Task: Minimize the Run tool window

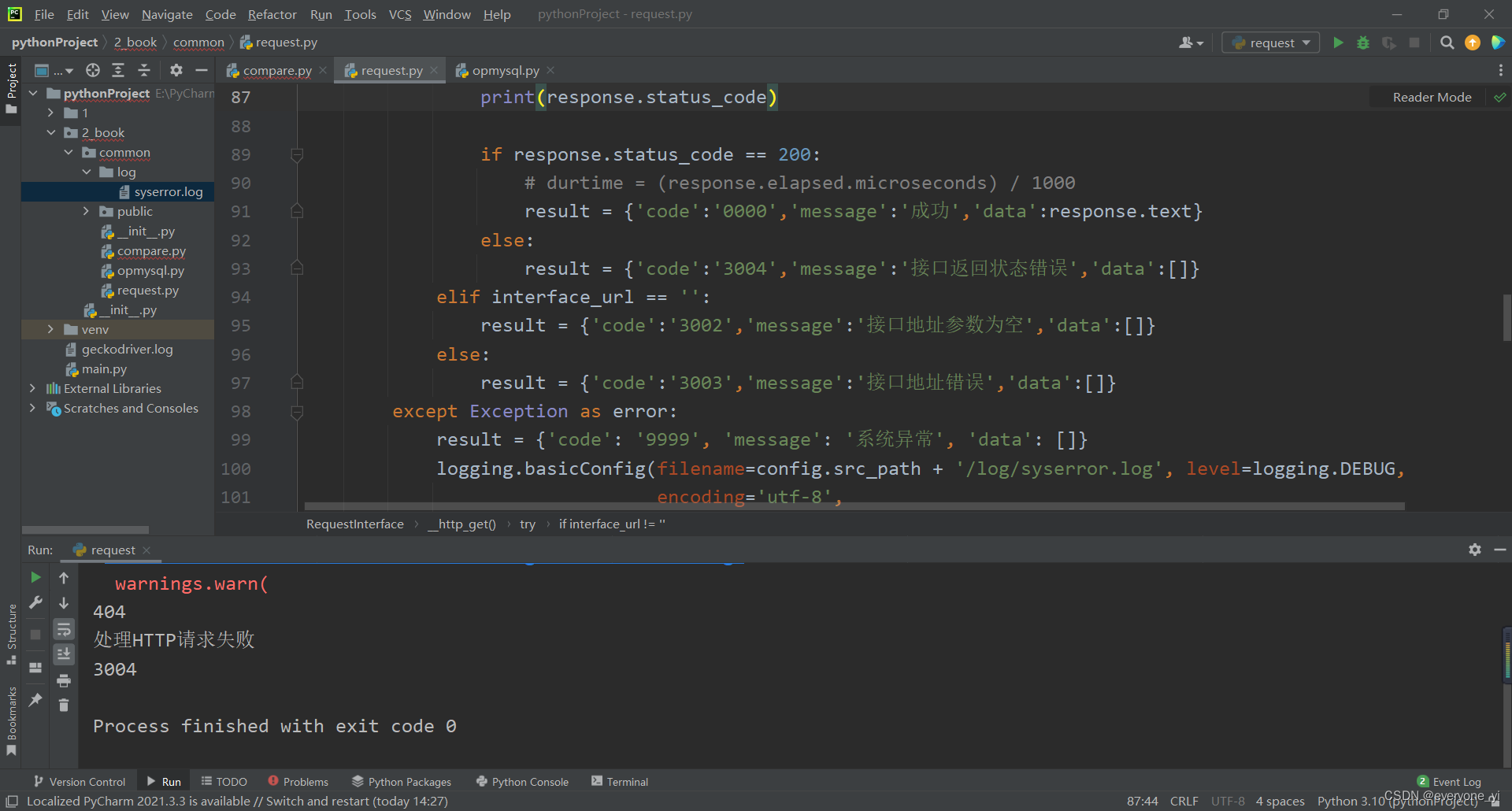Action: [x=1500, y=550]
